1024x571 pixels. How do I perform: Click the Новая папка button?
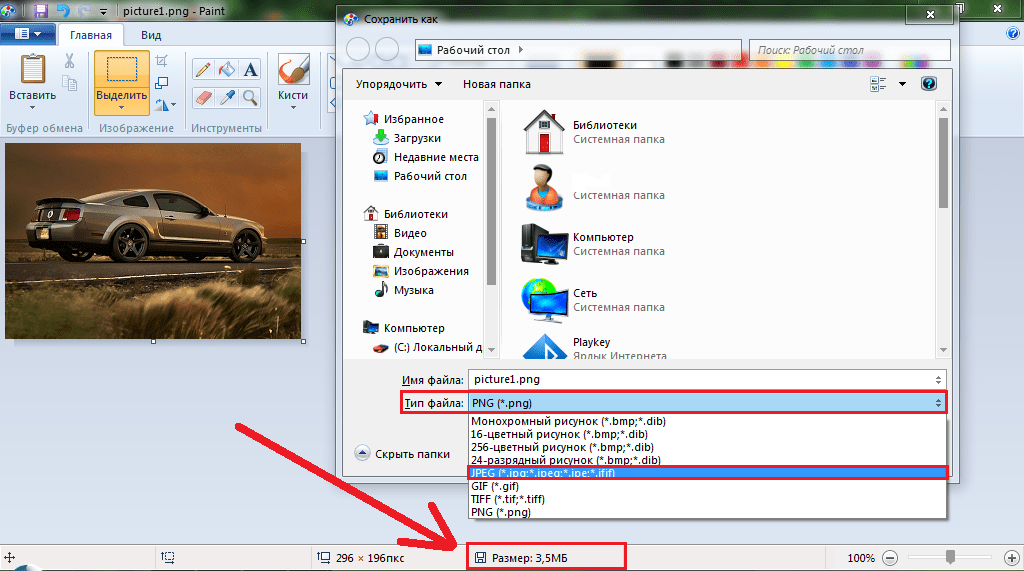click(496, 84)
